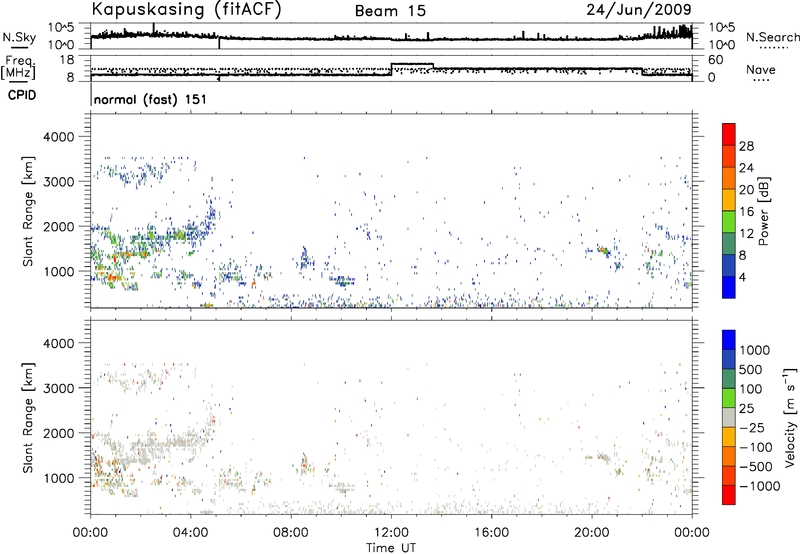Click the 20:00 time axis tick label
The height and width of the screenshot is (554, 800).
coord(592,533)
